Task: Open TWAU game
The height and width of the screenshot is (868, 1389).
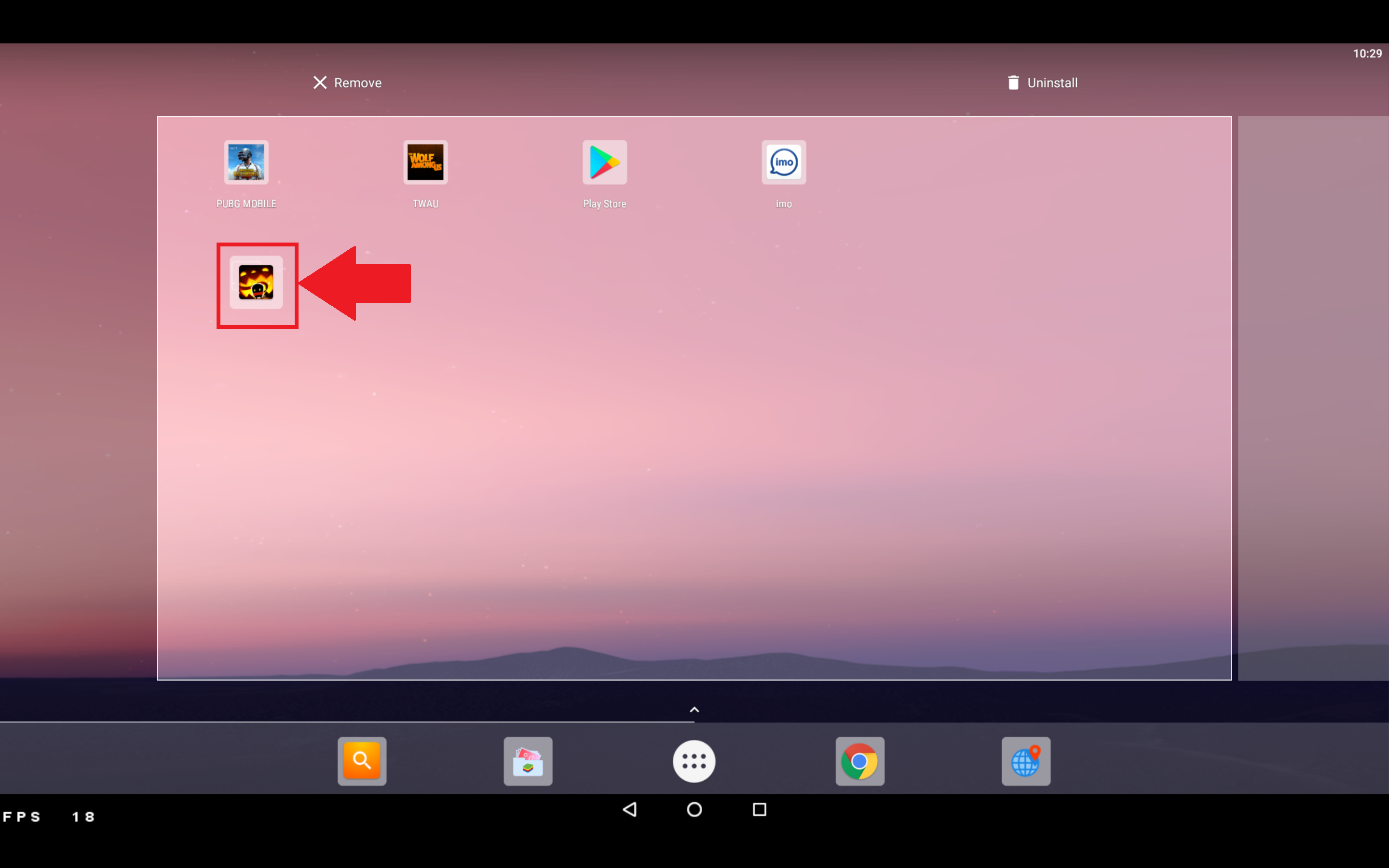Action: 426,162
